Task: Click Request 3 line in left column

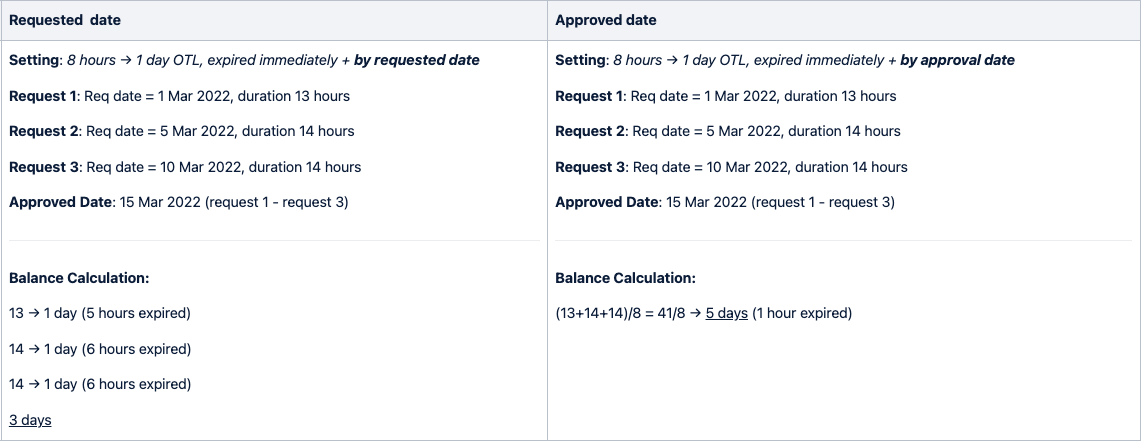Action: tap(185, 167)
